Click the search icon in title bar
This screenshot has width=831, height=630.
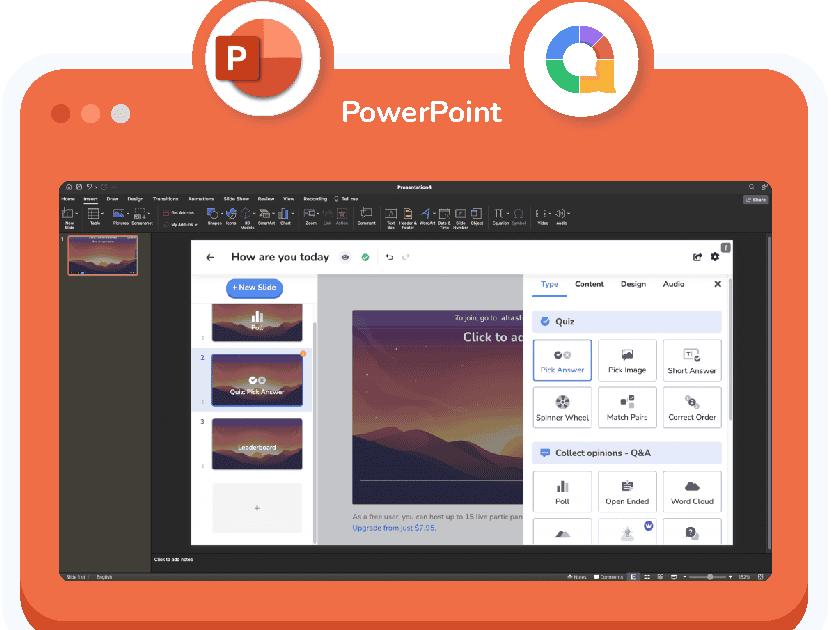point(752,187)
